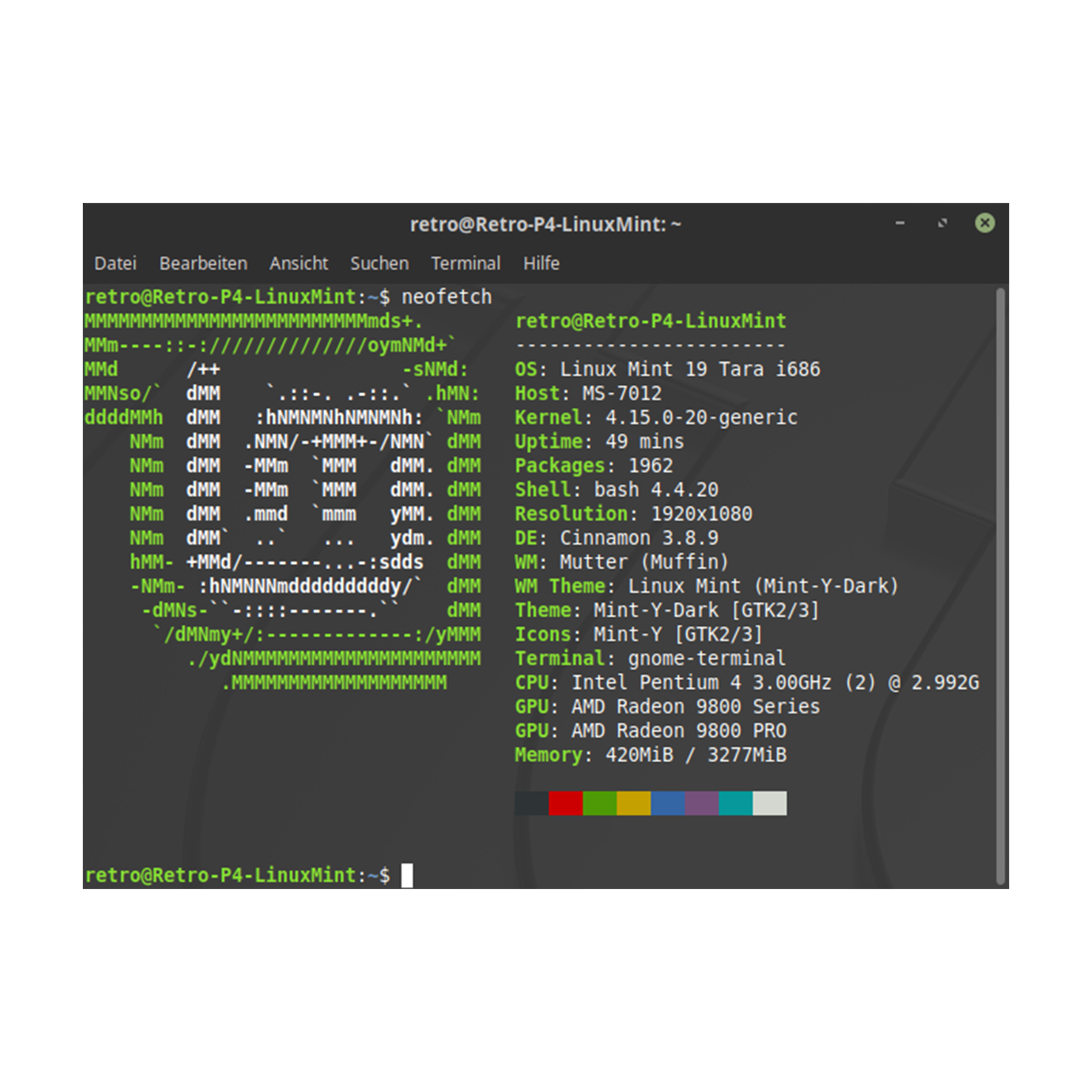Minimize the terminal window
Screen dimensions: 1092x1092
point(900,223)
